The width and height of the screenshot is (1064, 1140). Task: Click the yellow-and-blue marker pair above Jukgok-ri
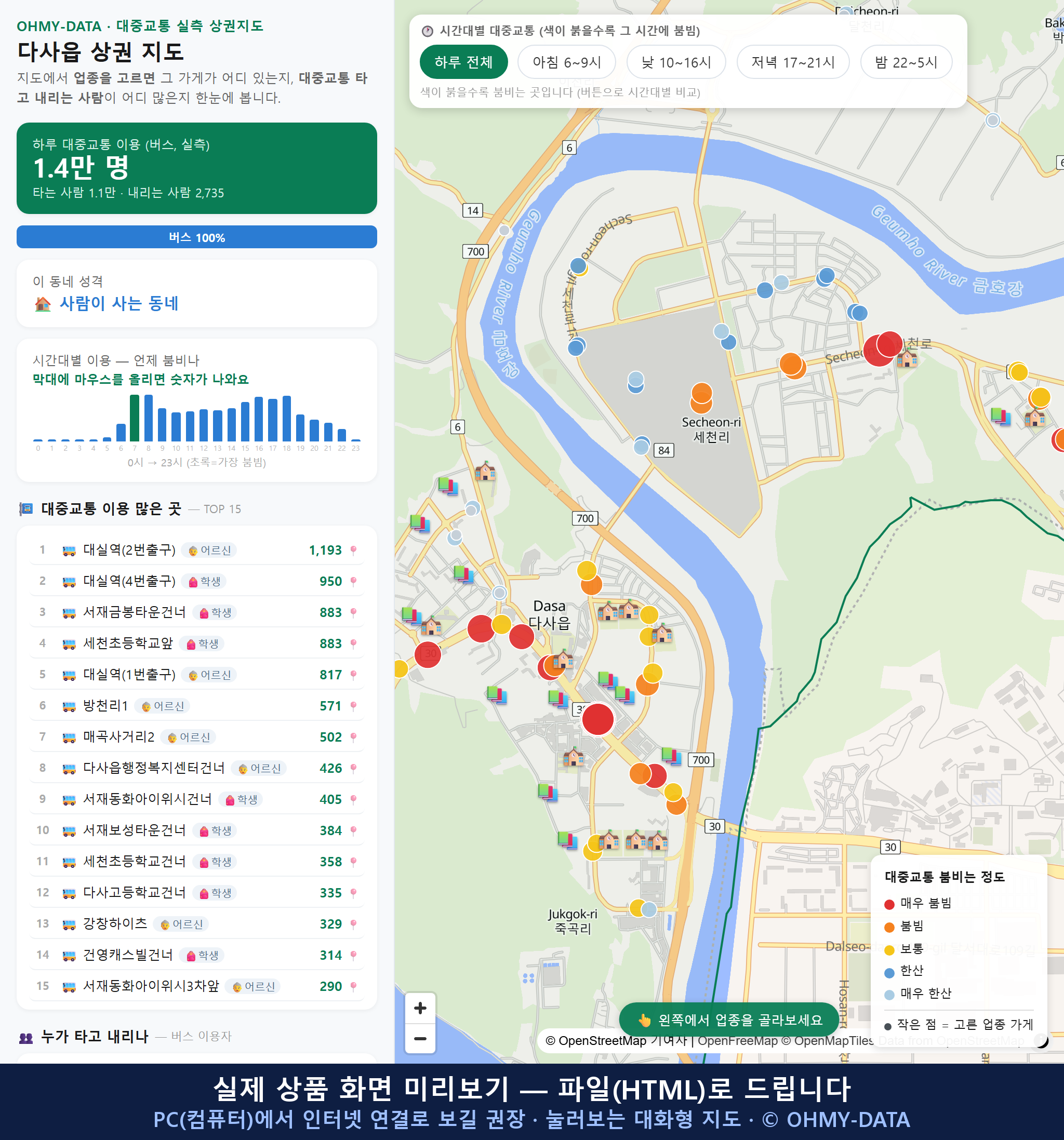643,909
